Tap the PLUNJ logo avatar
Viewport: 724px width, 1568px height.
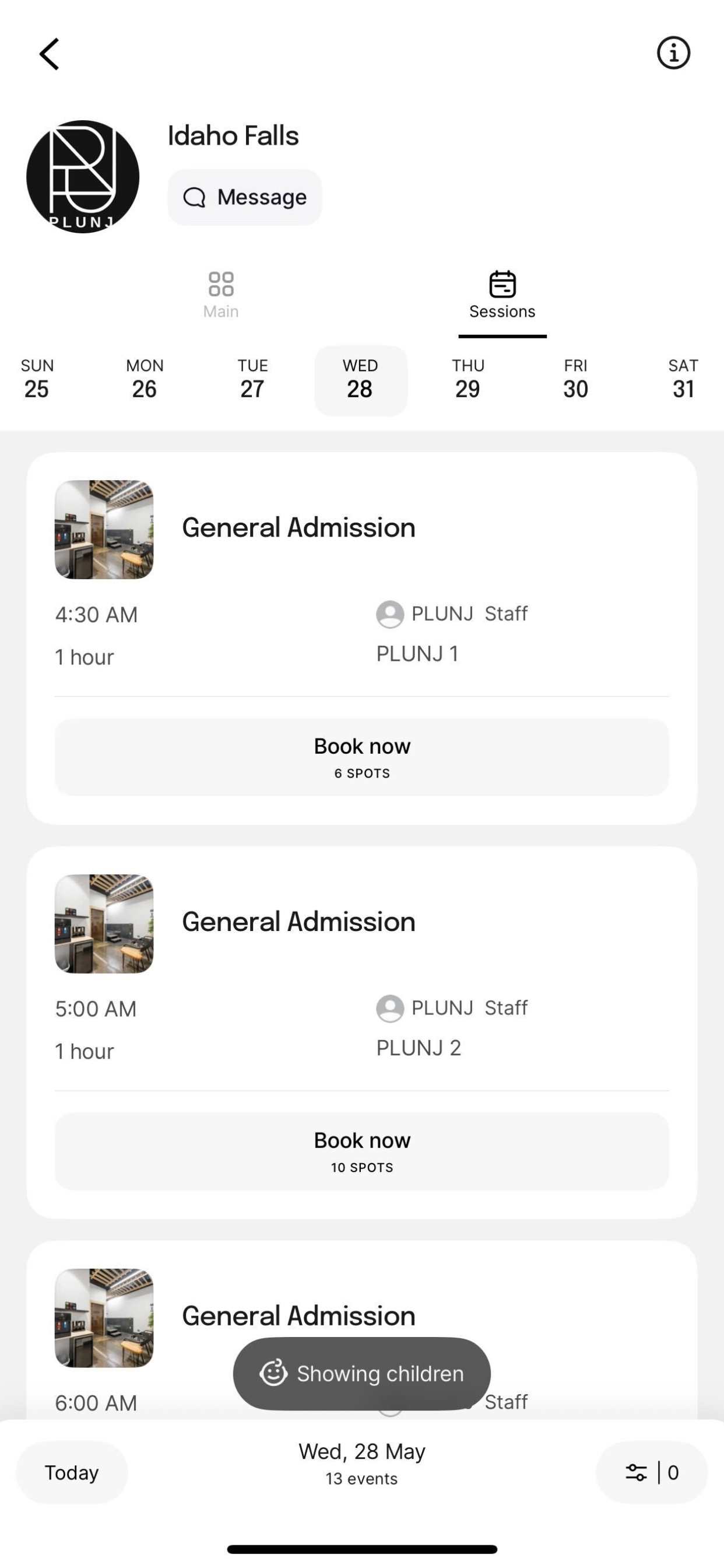(x=83, y=177)
